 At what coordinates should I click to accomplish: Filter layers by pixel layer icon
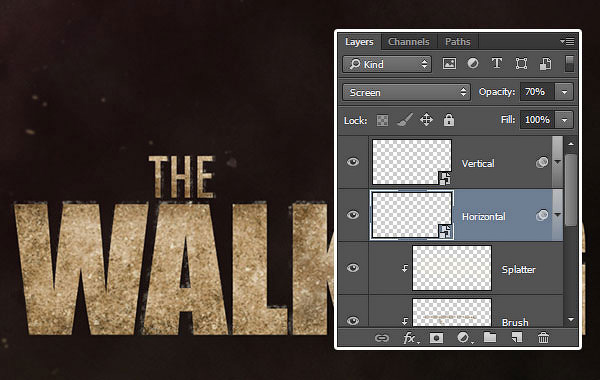[449, 64]
